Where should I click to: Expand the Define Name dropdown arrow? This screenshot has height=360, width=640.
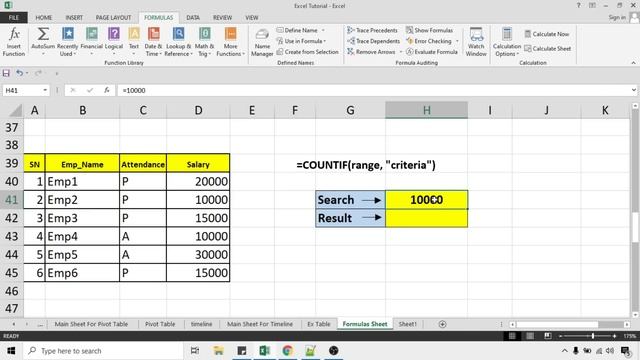pyautogui.click(x=323, y=30)
